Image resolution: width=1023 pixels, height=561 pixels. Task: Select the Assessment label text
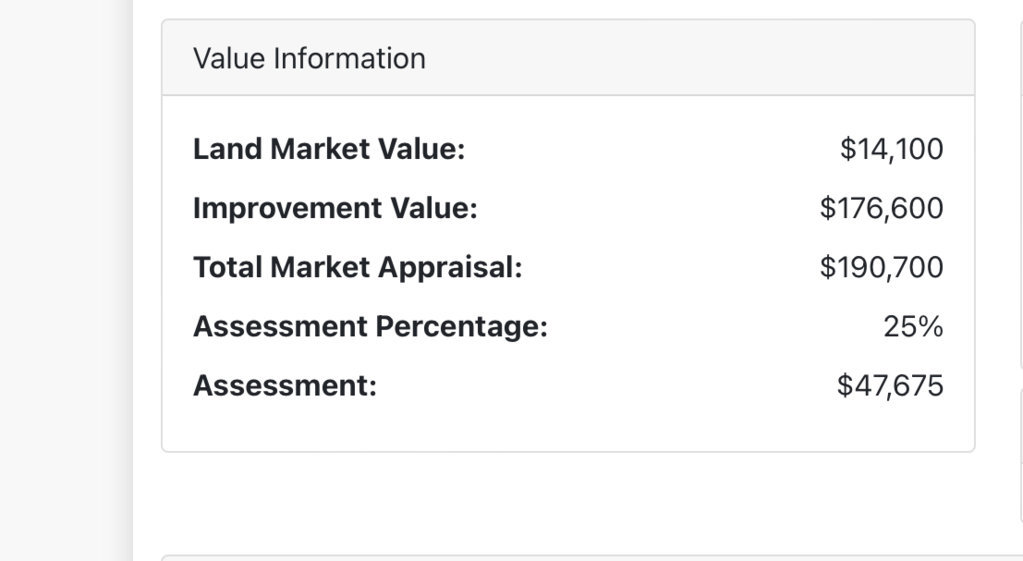coord(284,386)
